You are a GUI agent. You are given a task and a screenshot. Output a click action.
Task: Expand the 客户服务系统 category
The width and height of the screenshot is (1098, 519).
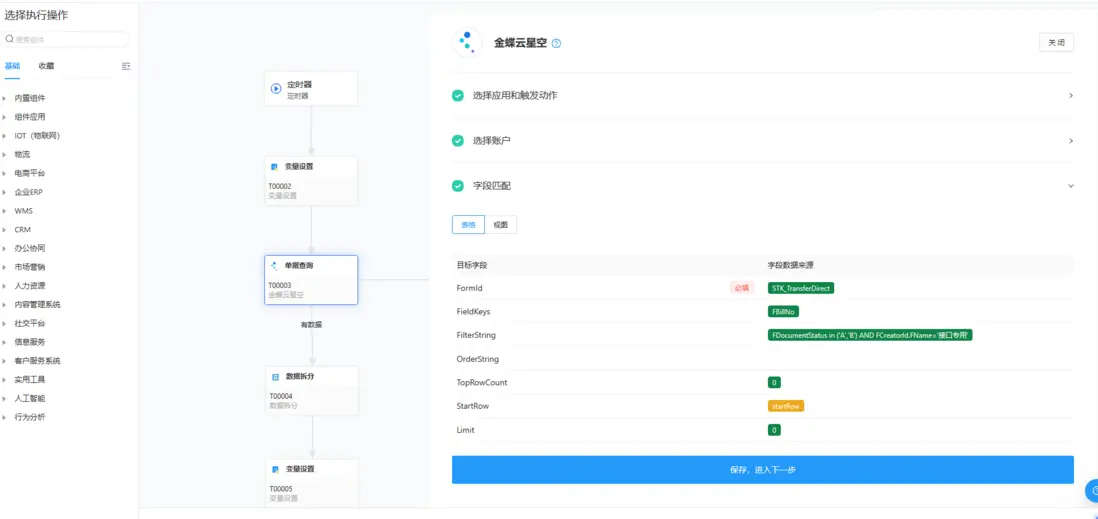coord(4,361)
